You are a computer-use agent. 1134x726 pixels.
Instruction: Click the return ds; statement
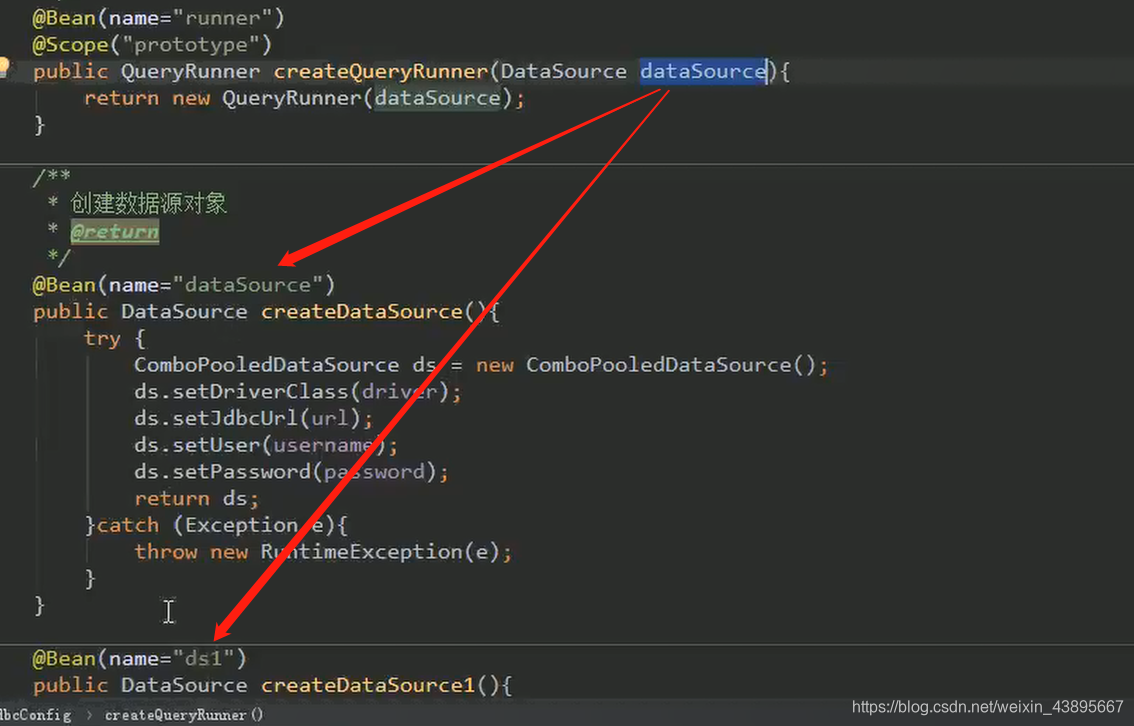click(196, 499)
